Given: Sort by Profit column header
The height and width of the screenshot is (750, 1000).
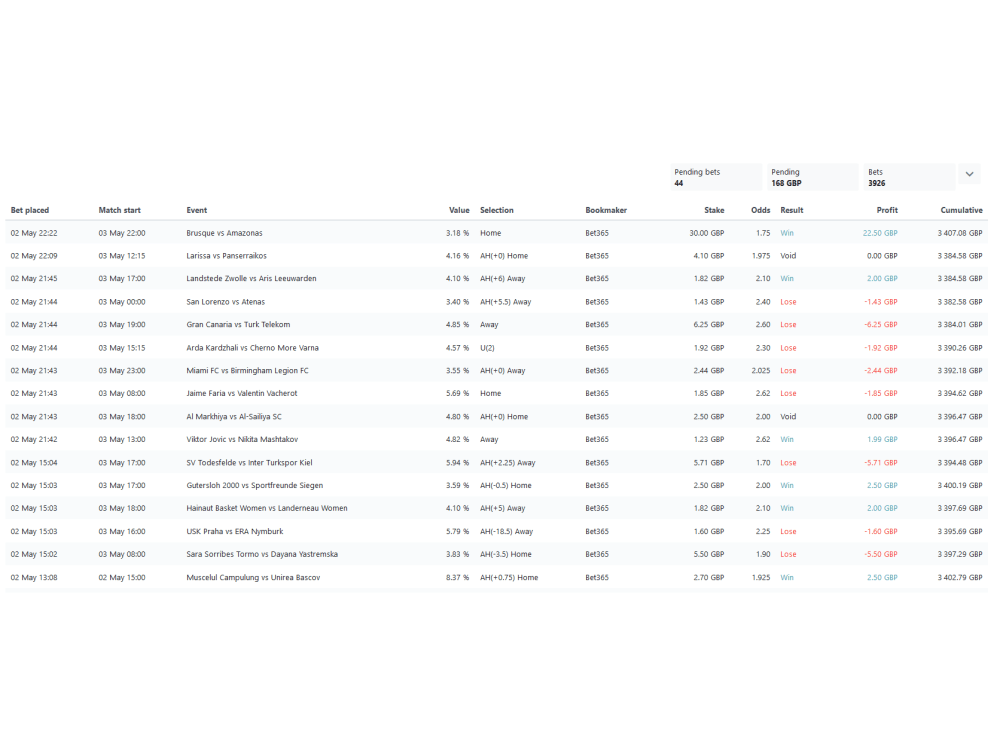Looking at the screenshot, I should (887, 210).
